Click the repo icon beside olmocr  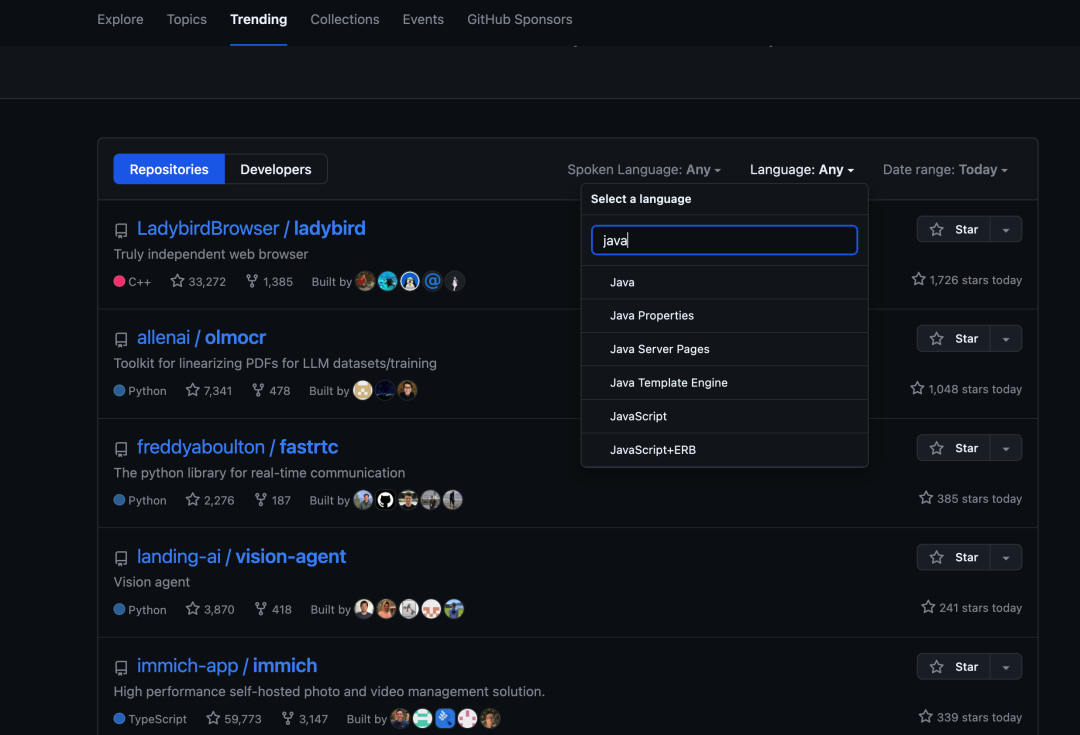(121, 340)
